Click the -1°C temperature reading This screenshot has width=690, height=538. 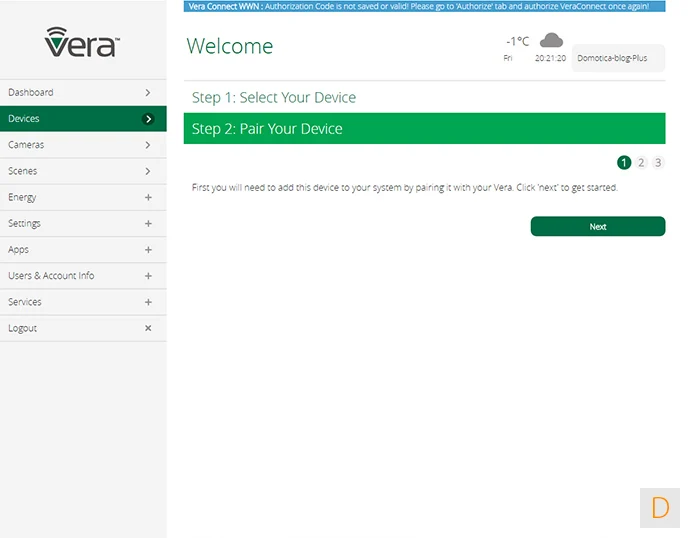point(518,41)
